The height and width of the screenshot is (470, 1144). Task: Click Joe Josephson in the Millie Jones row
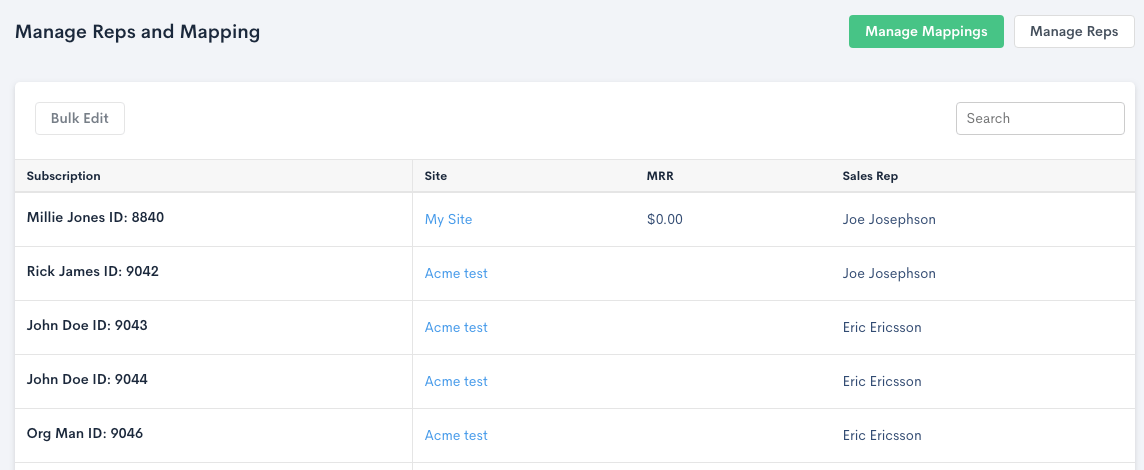click(x=889, y=219)
